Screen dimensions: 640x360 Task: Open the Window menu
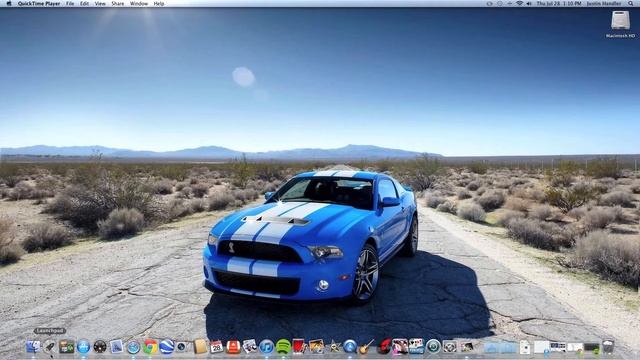pos(139,3)
